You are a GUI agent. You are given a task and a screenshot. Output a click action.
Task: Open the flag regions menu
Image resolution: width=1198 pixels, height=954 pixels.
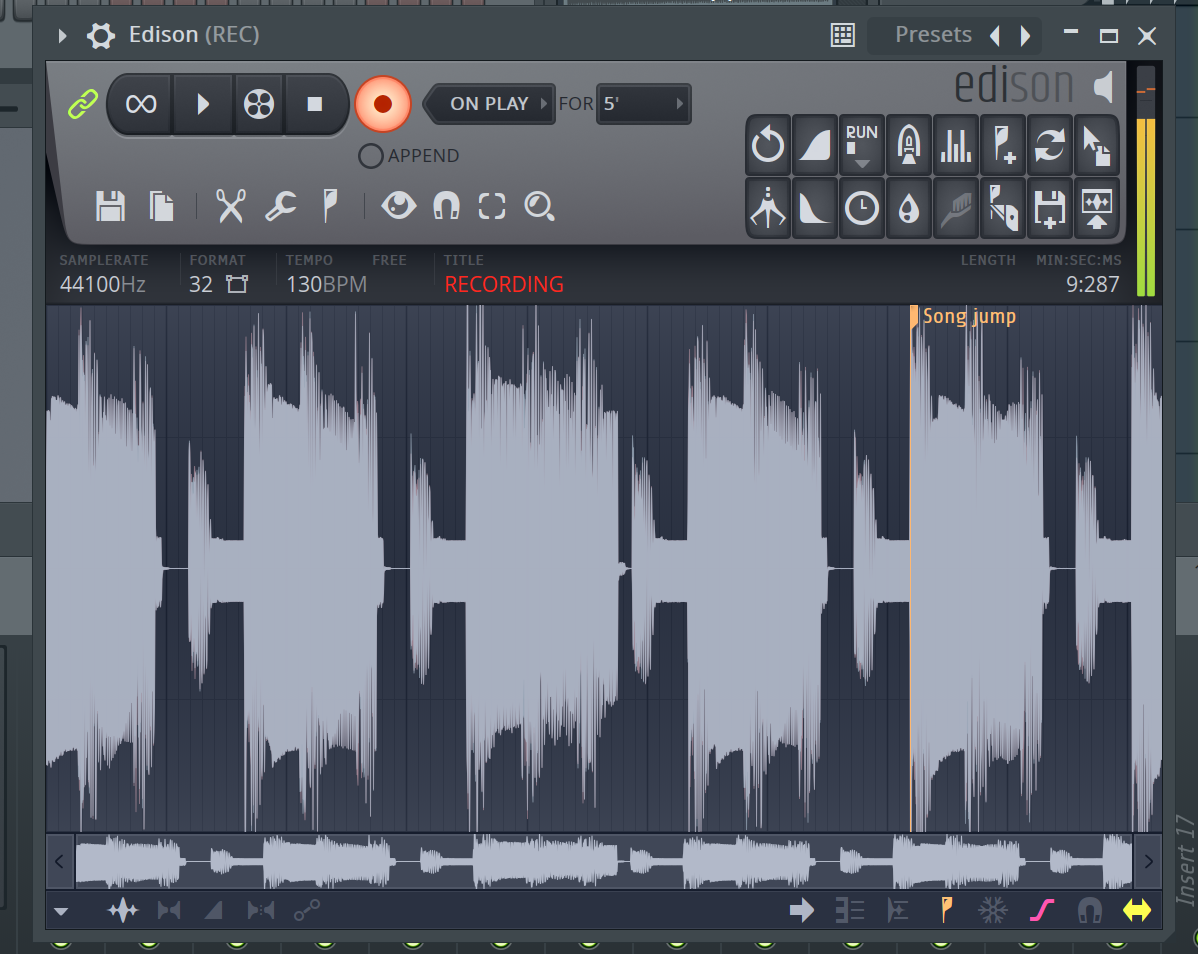tap(330, 206)
